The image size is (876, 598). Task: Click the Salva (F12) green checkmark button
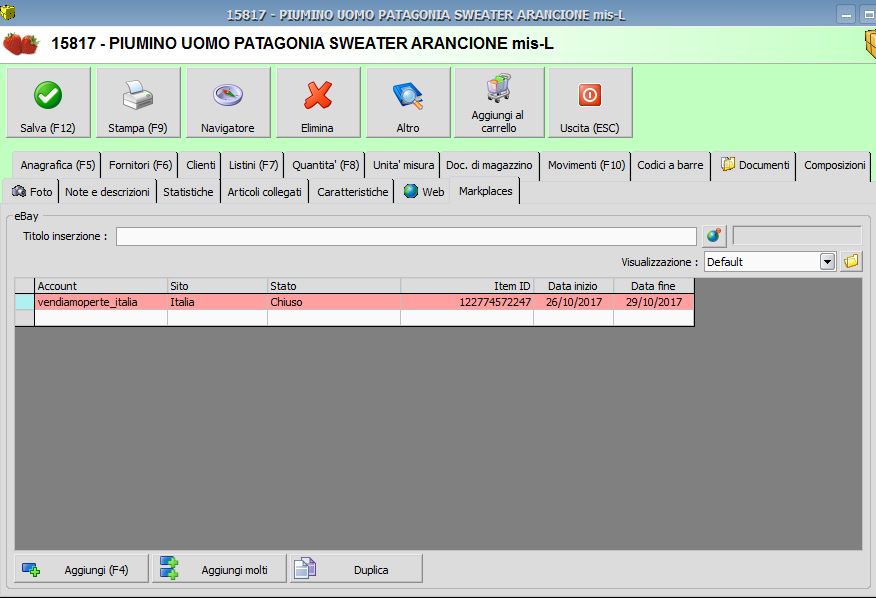(x=48, y=102)
